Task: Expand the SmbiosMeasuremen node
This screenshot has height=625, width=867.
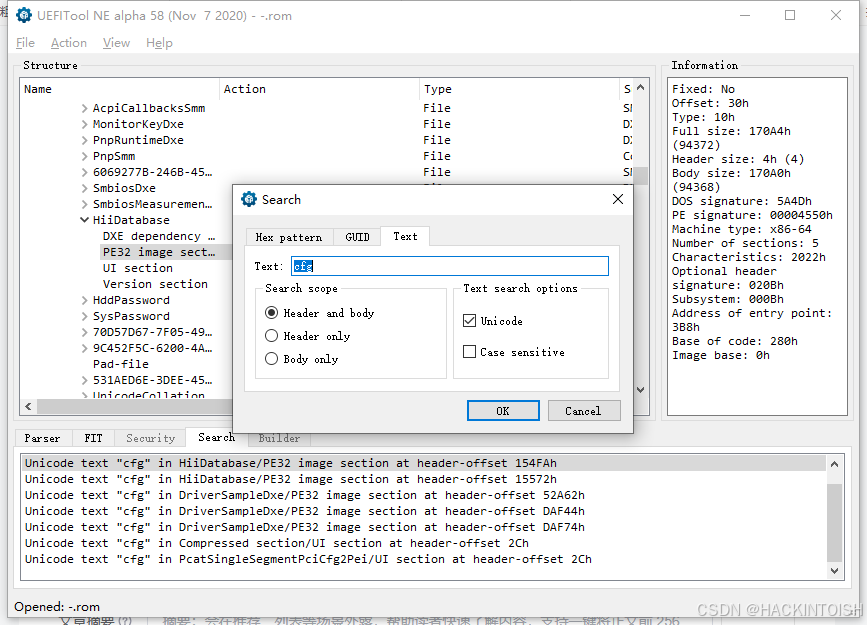Action: (x=85, y=205)
